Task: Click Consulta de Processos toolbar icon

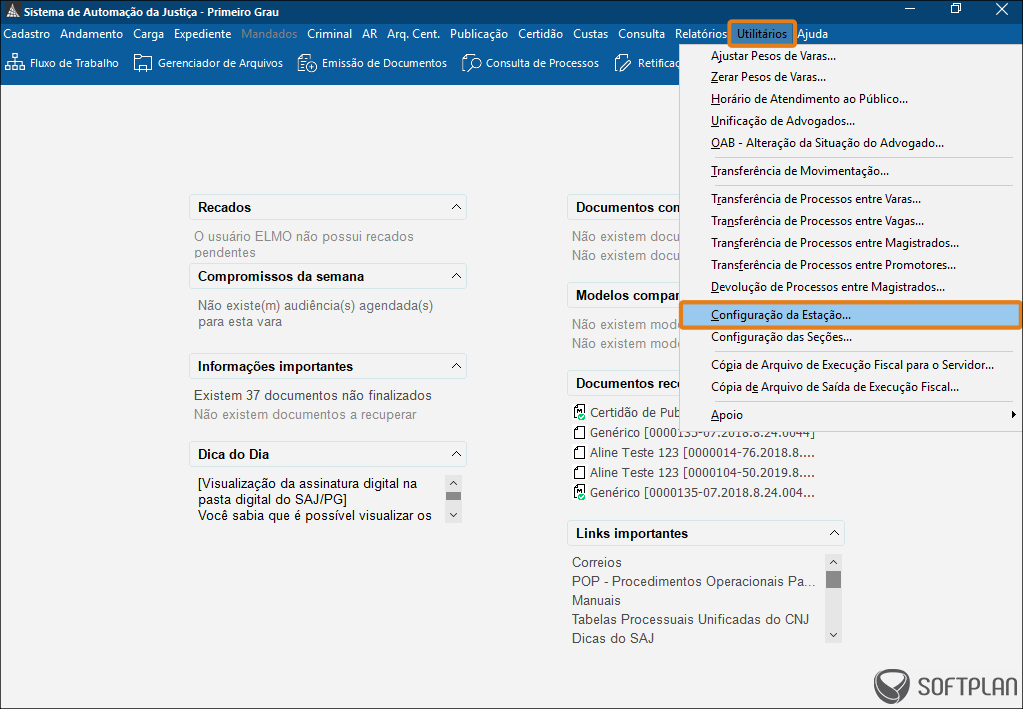Action: click(x=471, y=63)
